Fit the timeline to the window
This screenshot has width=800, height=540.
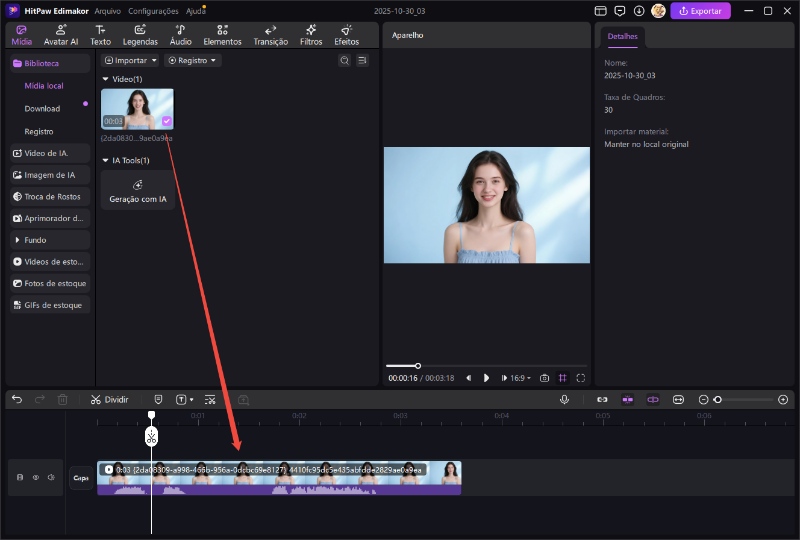coord(678,400)
